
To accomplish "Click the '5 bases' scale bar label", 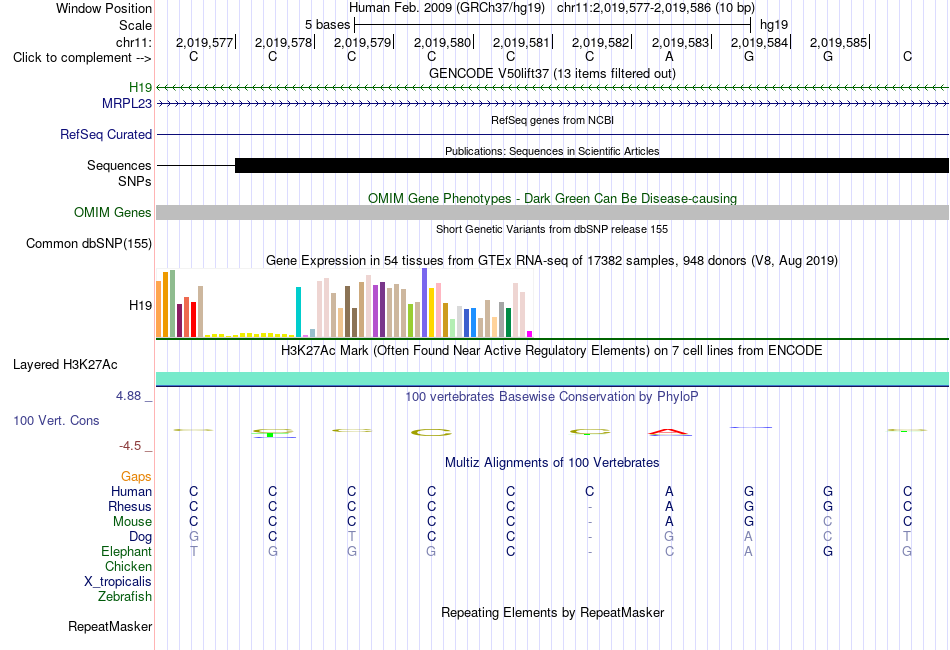I will coord(327,25).
